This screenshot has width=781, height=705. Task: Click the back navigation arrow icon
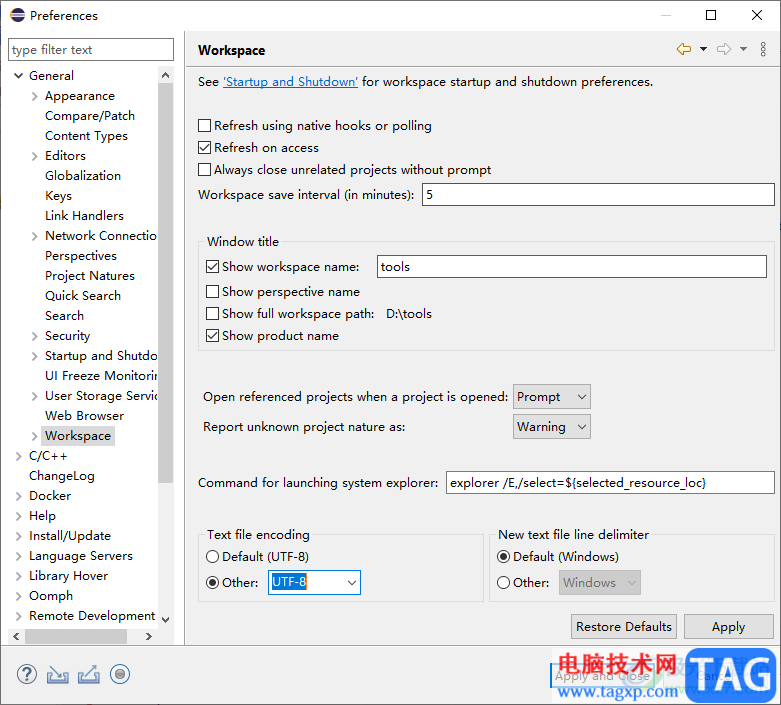coord(684,49)
